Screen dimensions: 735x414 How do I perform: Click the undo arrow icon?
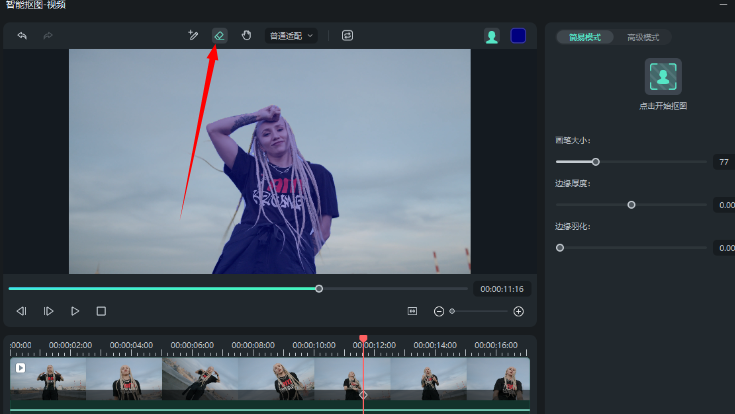coord(22,36)
